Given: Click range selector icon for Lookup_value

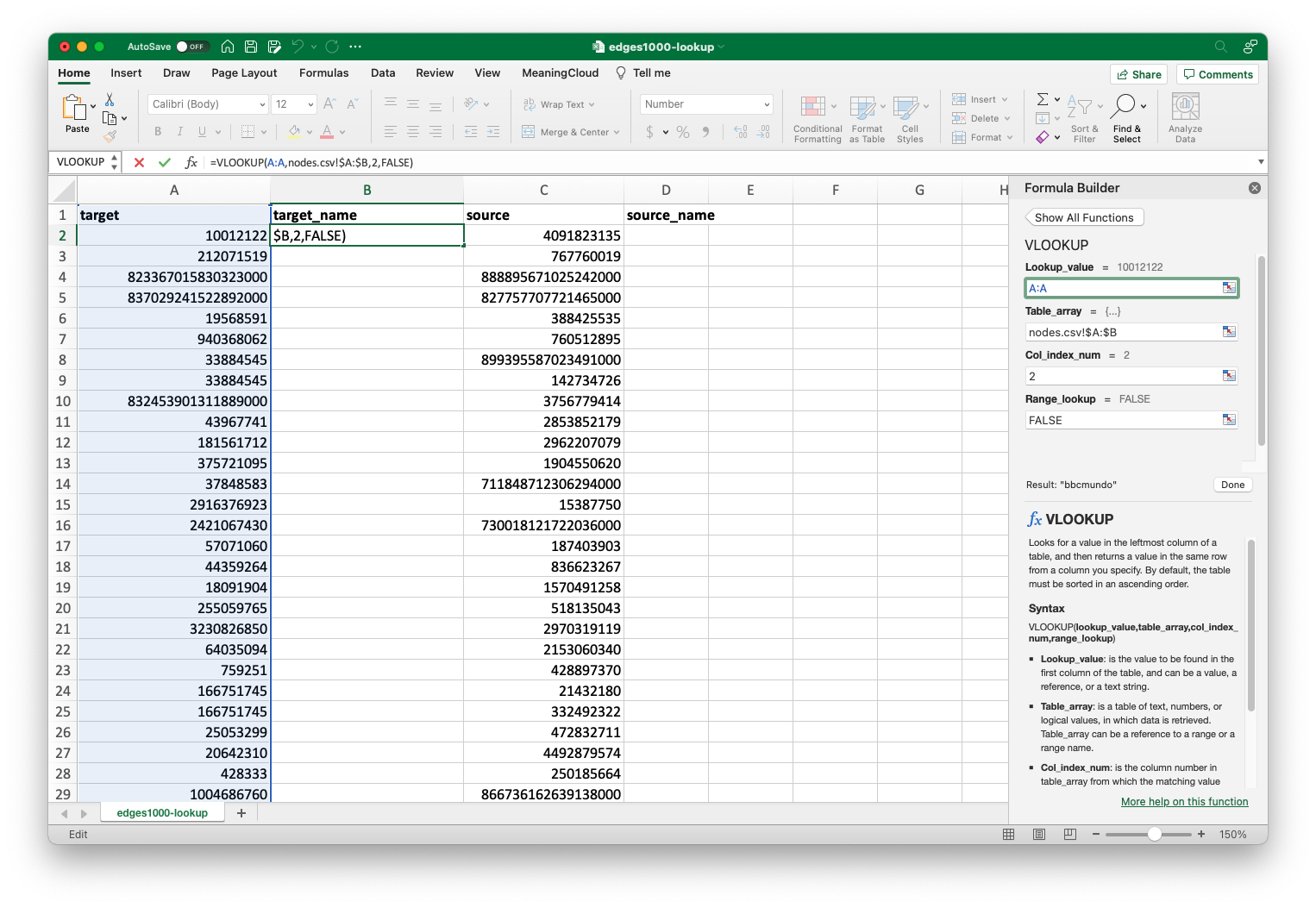Looking at the screenshot, I should point(1229,288).
